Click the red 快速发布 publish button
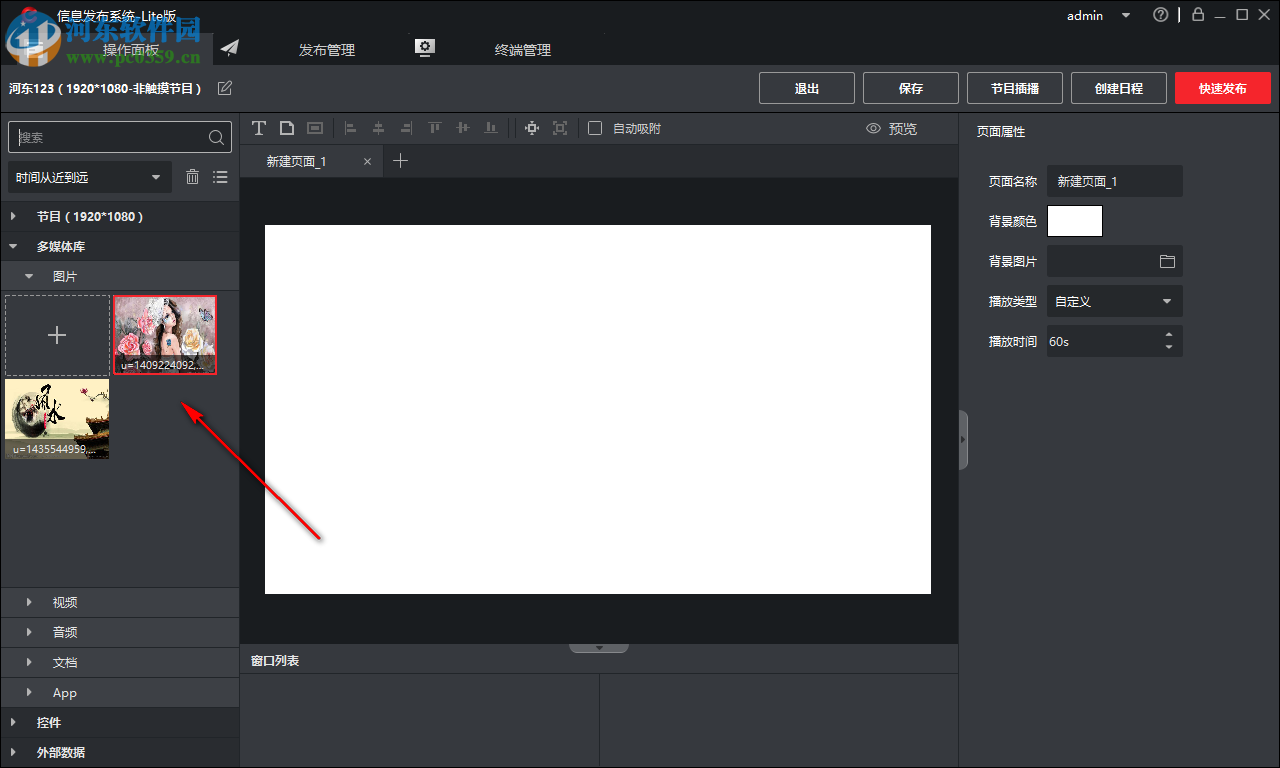The width and height of the screenshot is (1280, 768). pos(1222,88)
